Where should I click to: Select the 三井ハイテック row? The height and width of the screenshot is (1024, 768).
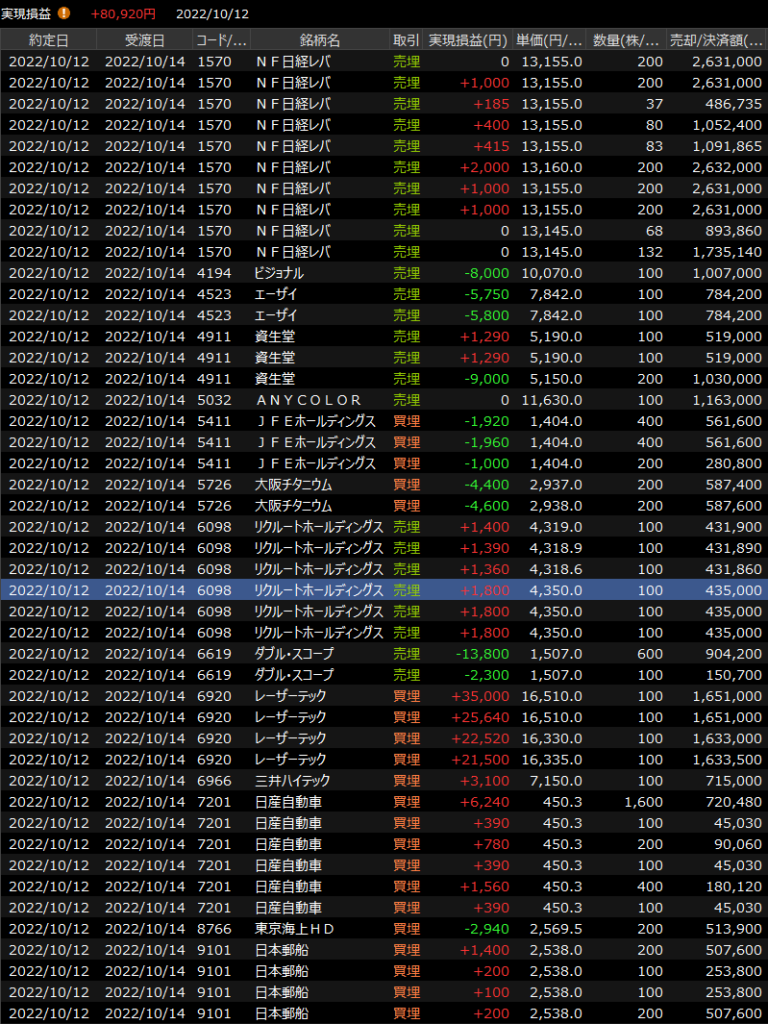[384, 780]
